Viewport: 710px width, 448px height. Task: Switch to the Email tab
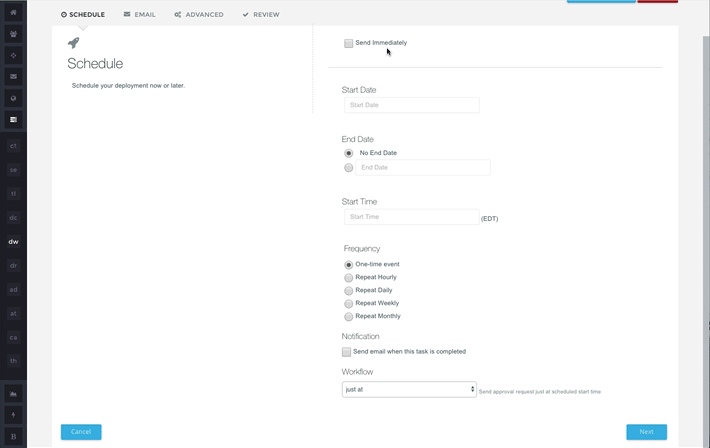(140, 15)
